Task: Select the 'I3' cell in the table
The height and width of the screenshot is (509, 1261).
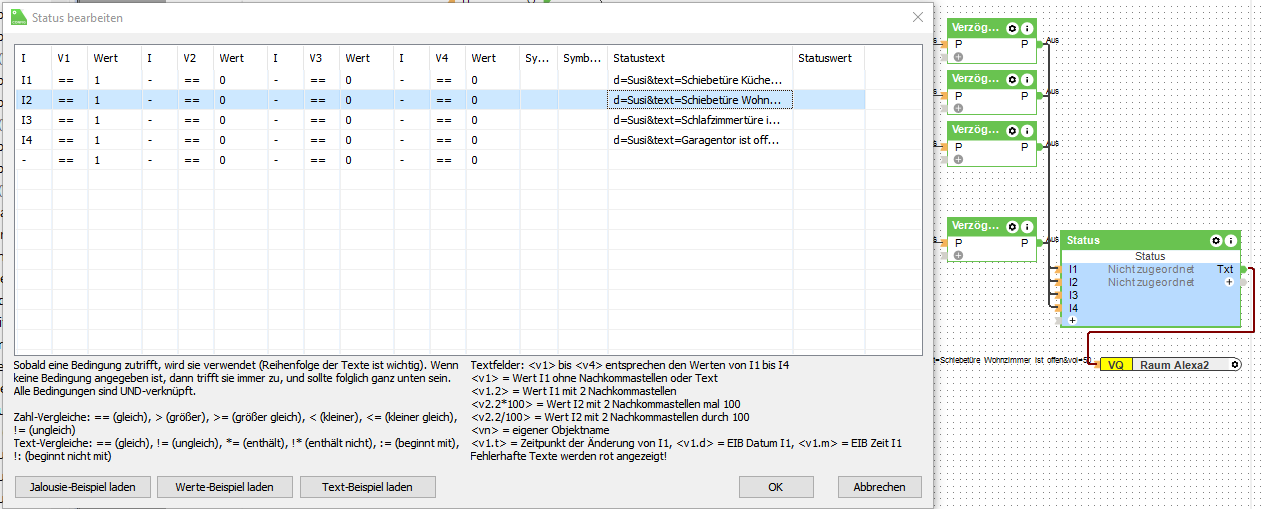Action: point(33,120)
